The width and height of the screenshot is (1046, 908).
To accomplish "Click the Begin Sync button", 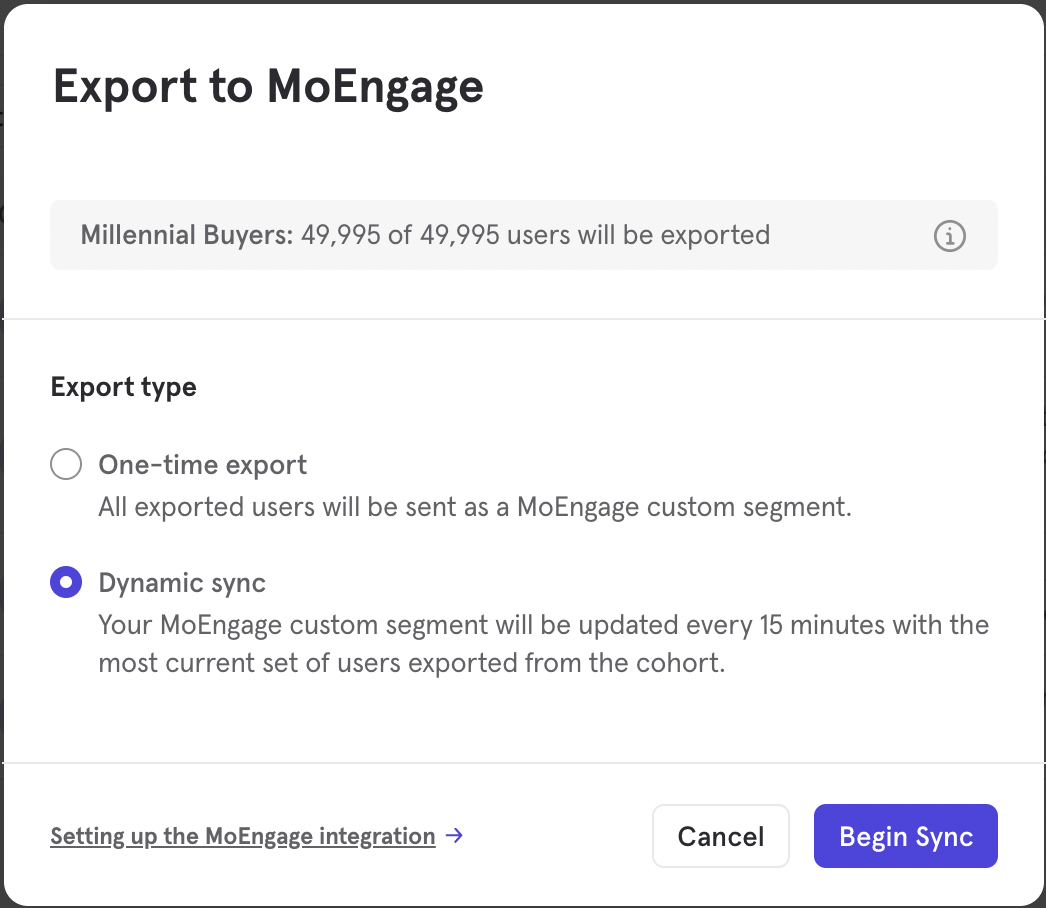I will pyautogui.click(x=905, y=836).
